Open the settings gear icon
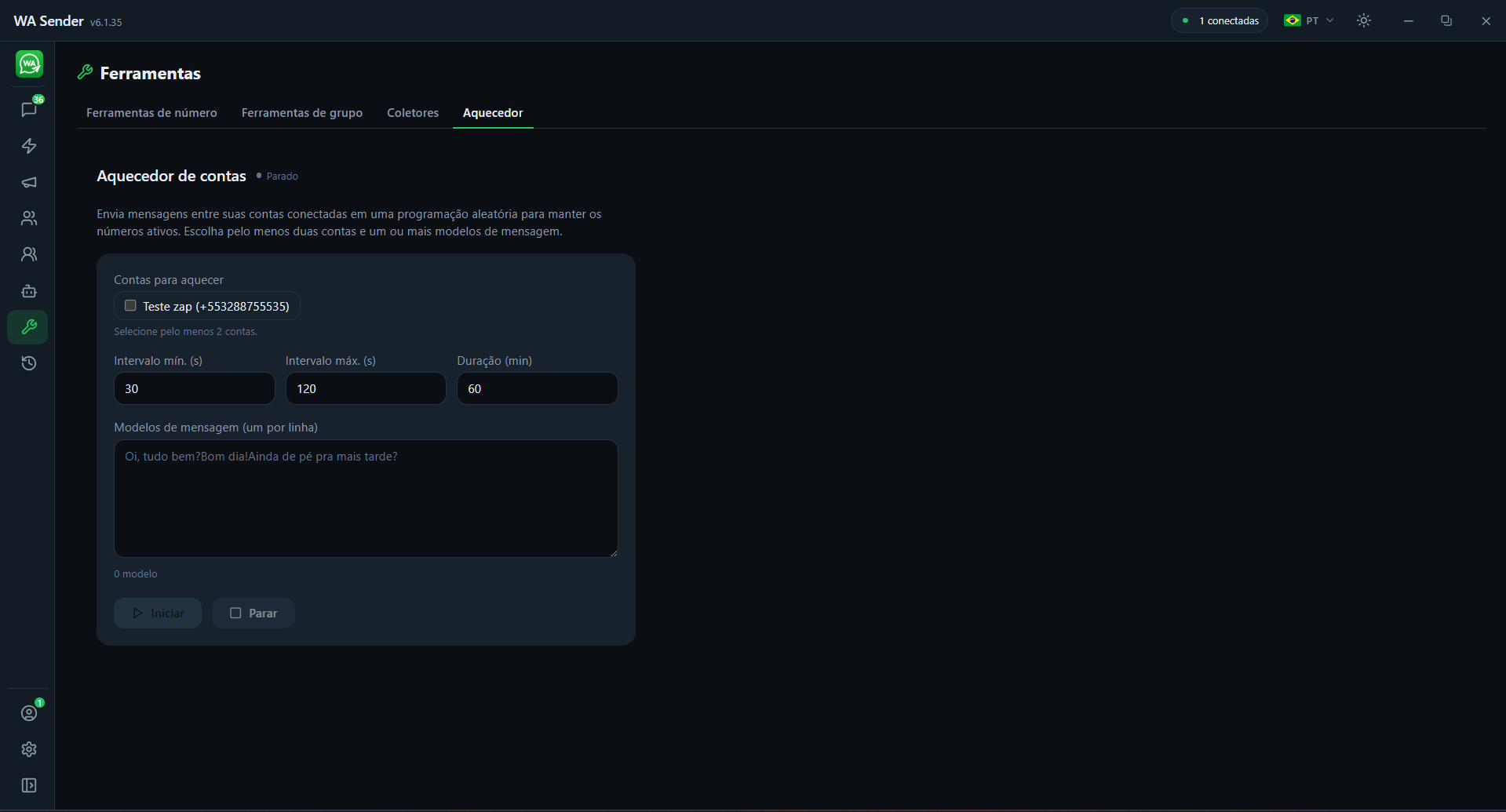1506x812 pixels. pyautogui.click(x=29, y=749)
